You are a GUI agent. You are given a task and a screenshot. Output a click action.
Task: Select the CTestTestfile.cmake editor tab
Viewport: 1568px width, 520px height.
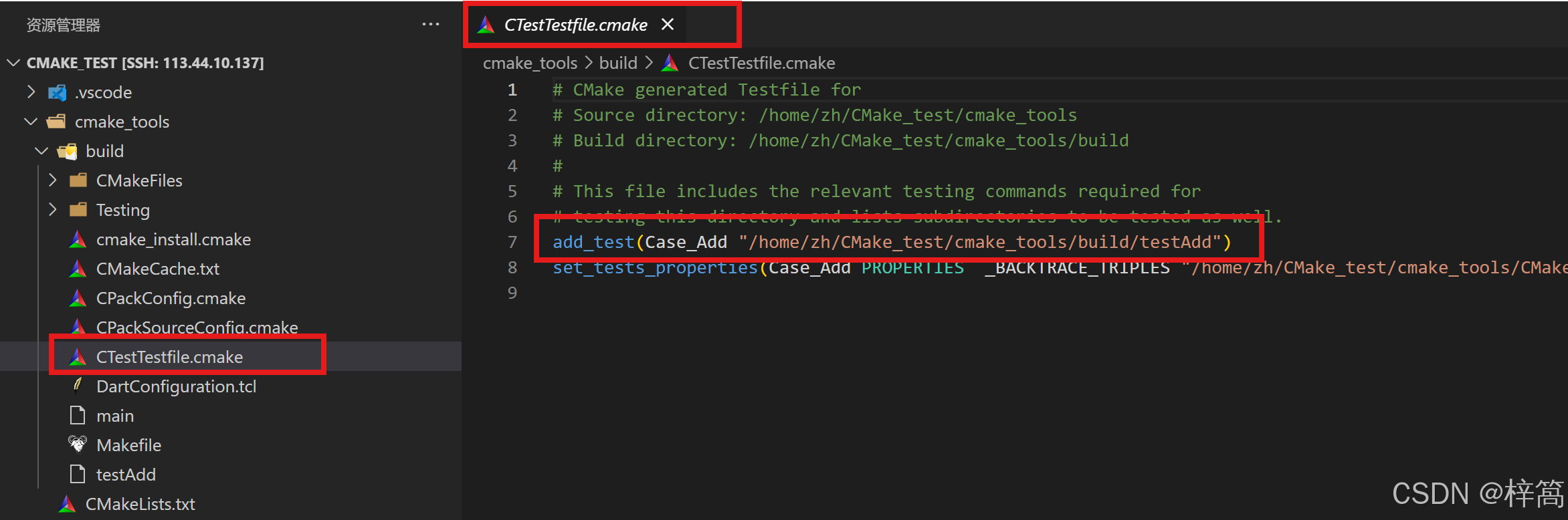(575, 25)
